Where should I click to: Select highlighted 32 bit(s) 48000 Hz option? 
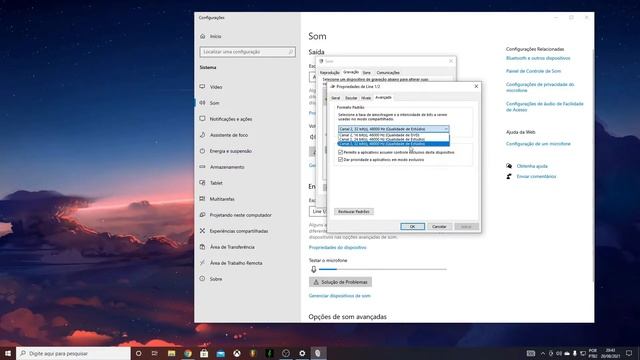tap(393, 144)
